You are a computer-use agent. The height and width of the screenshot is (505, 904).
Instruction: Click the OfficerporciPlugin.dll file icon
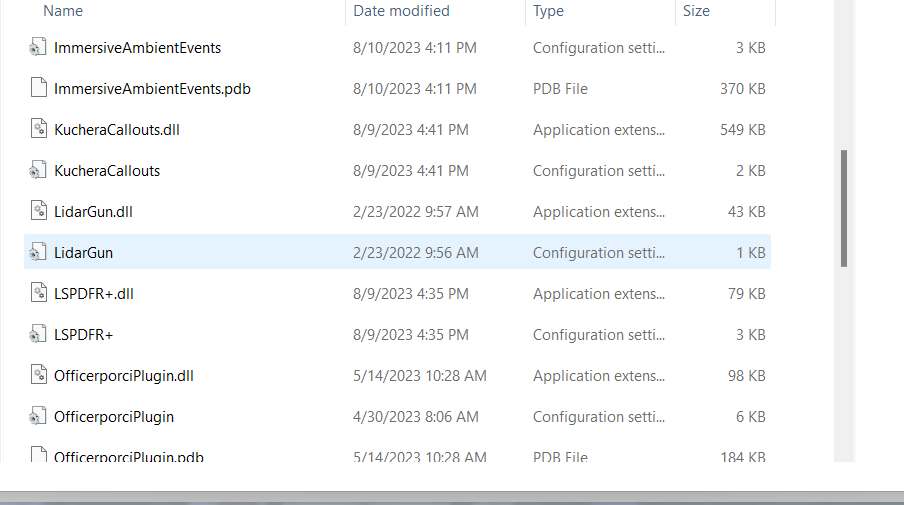[38, 376]
